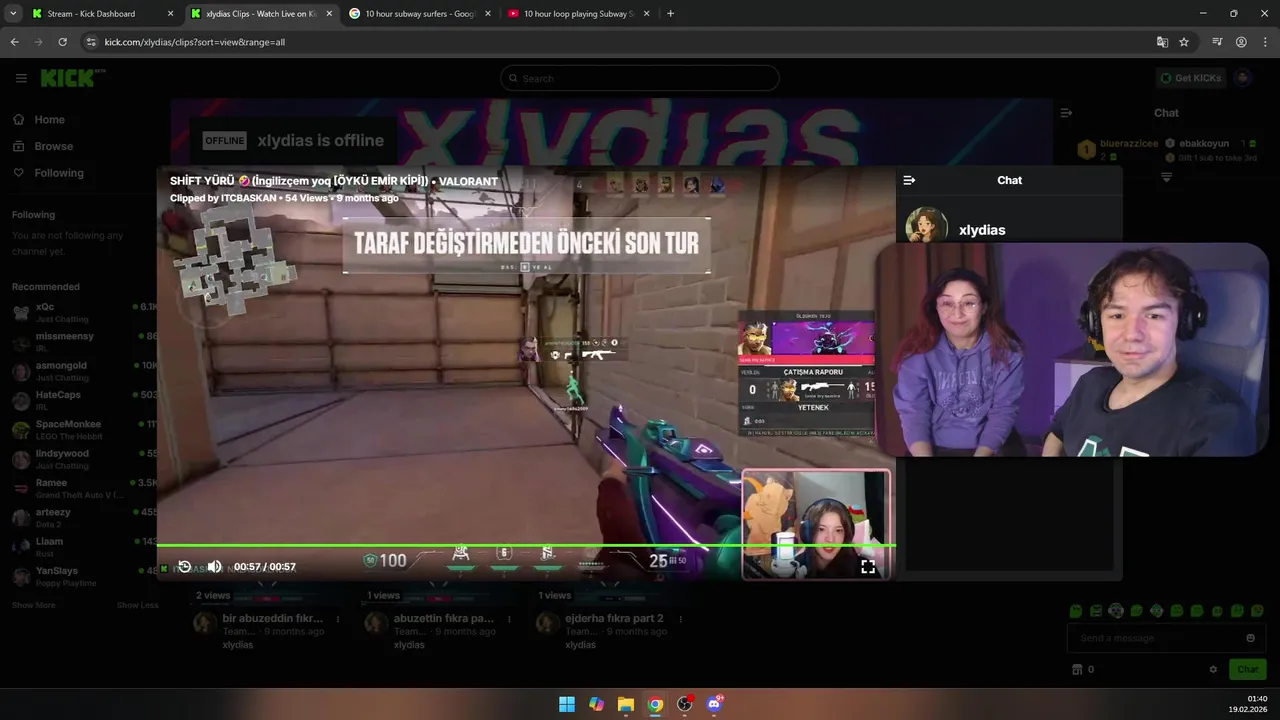This screenshot has height=720, width=1280.
Task: Open Discord from taskbar
Action: [x=714, y=704]
